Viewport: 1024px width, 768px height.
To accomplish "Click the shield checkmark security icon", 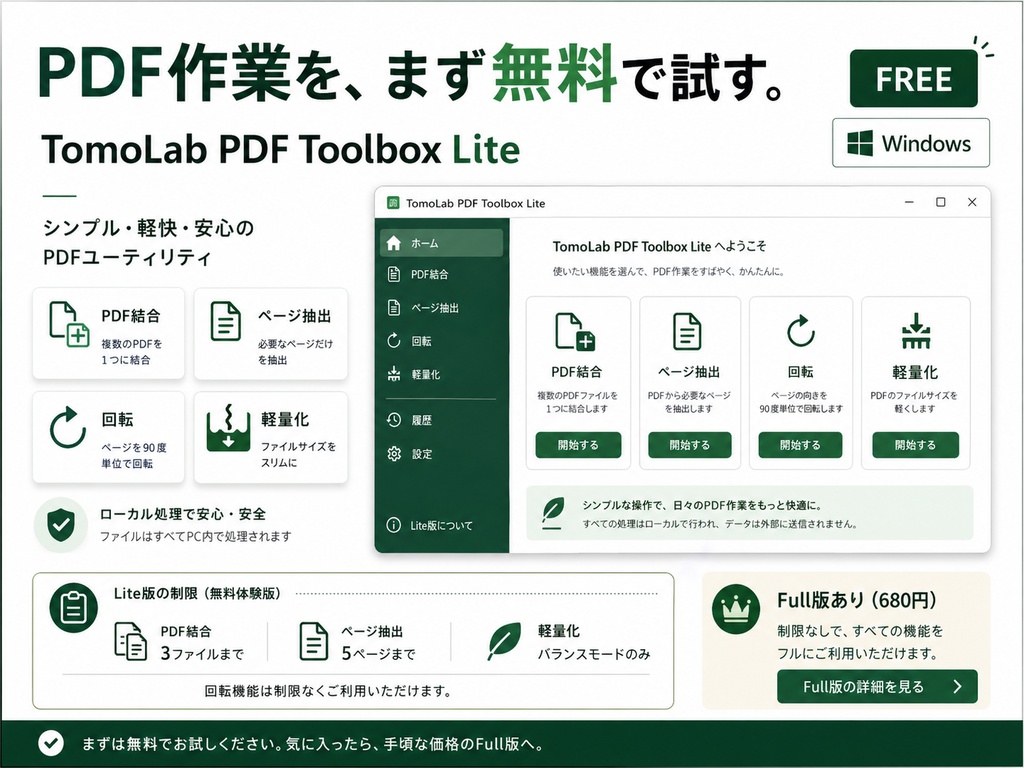I will (x=61, y=524).
